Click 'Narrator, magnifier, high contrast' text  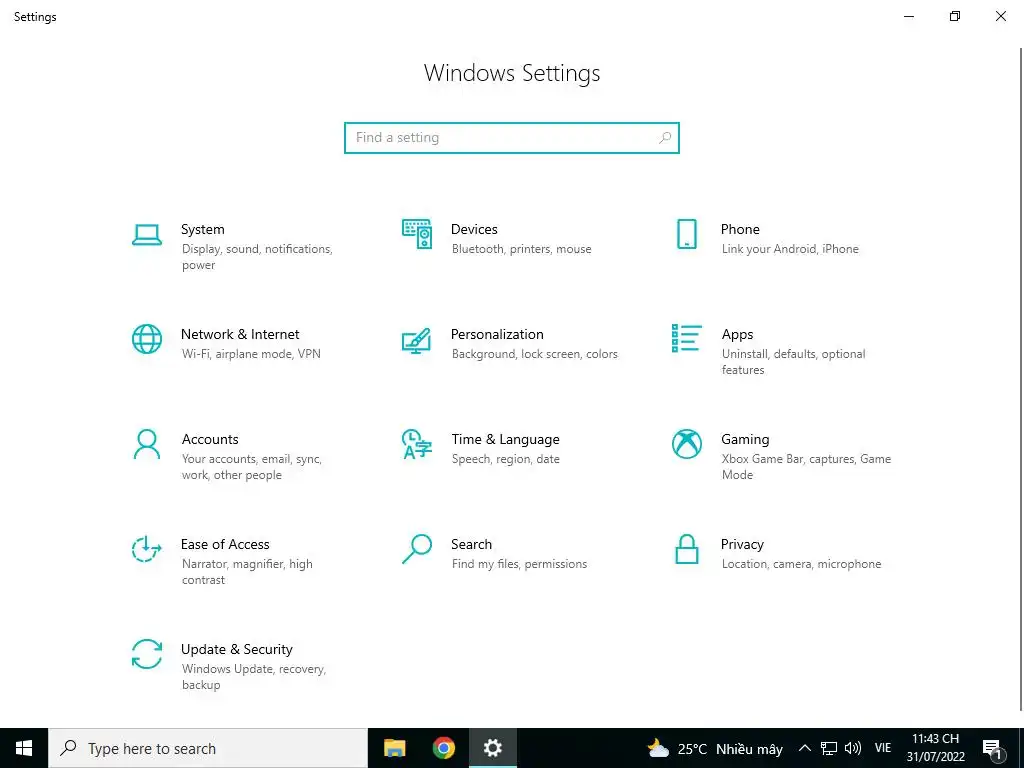247,572
